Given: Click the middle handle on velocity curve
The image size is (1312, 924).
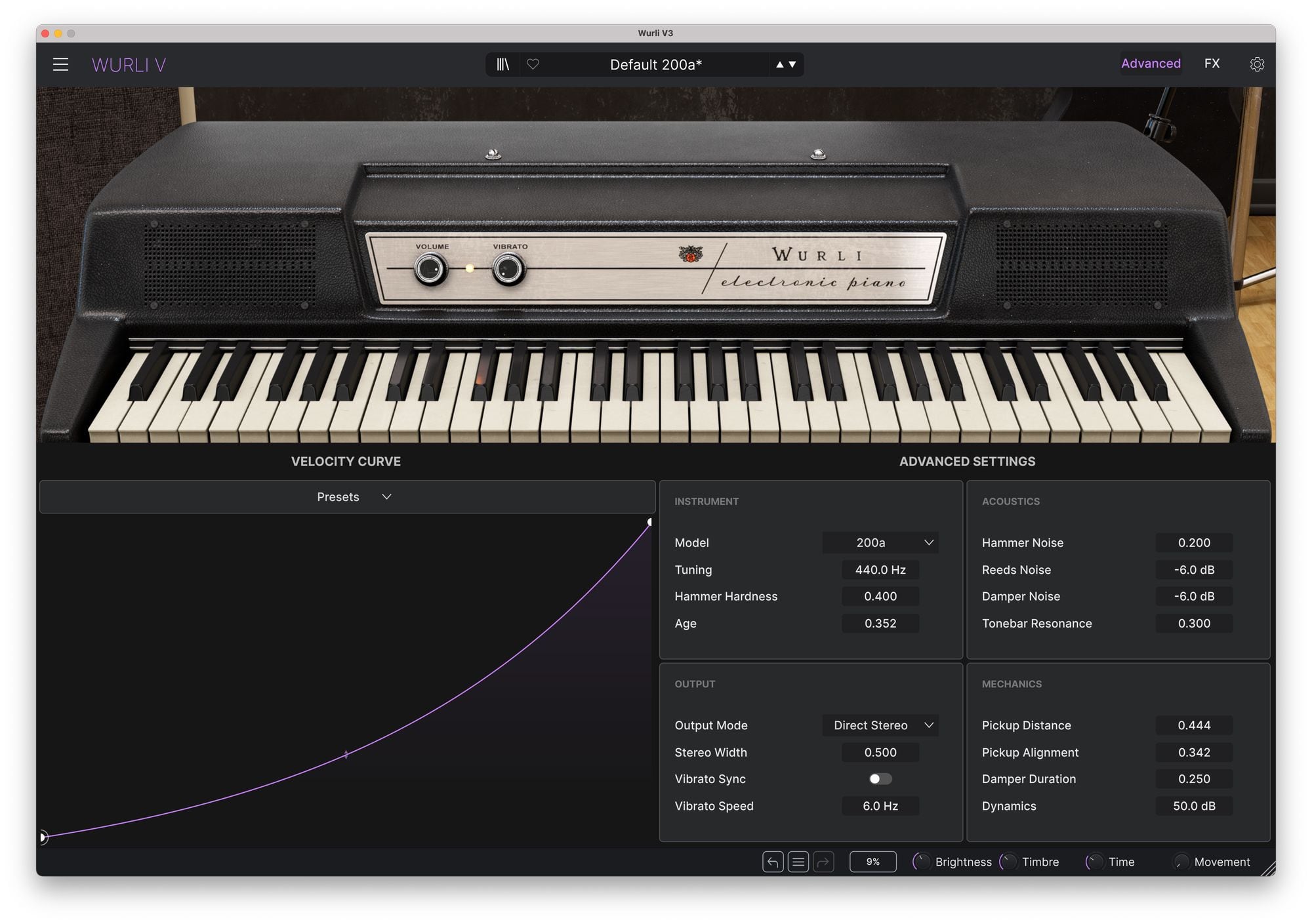Looking at the screenshot, I should pyautogui.click(x=346, y=755).
